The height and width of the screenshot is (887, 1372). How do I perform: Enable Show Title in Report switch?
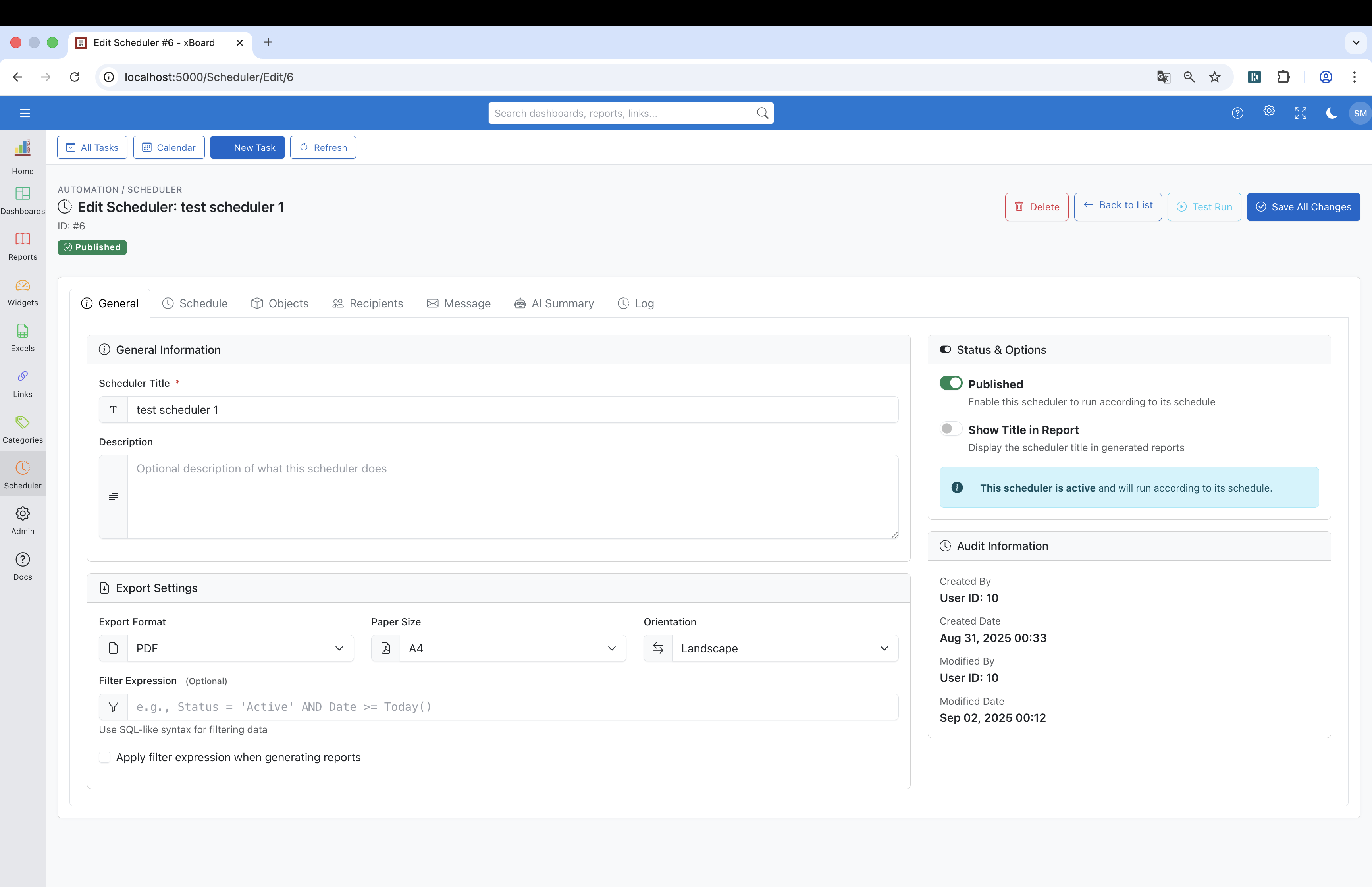tap(950, 428)
